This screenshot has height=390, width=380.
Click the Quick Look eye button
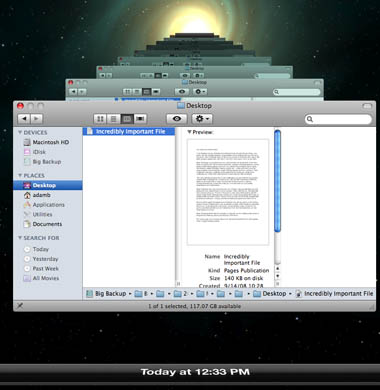(177, 119)
